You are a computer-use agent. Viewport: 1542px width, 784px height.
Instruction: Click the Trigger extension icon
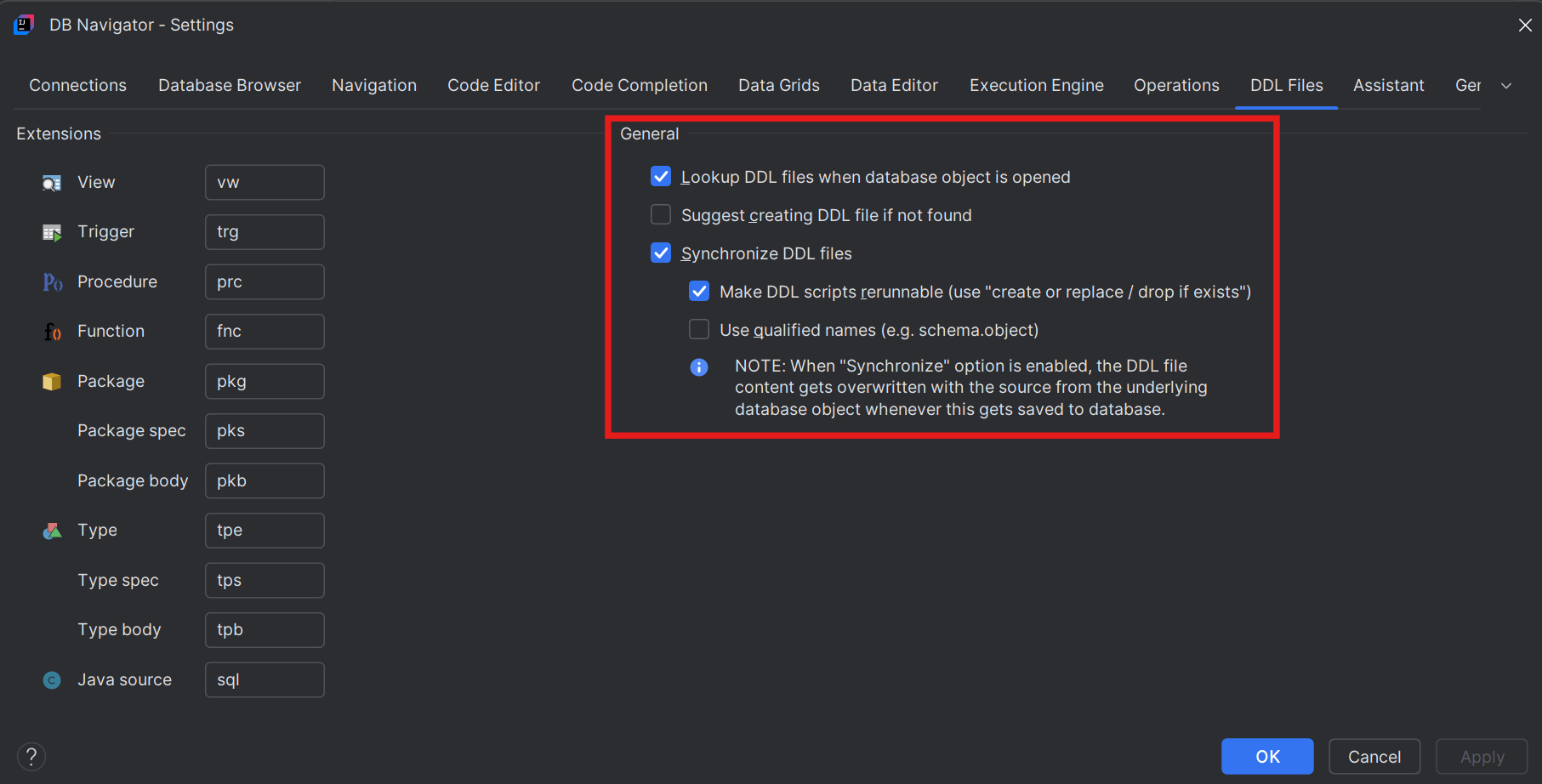(x=51, y=231)
